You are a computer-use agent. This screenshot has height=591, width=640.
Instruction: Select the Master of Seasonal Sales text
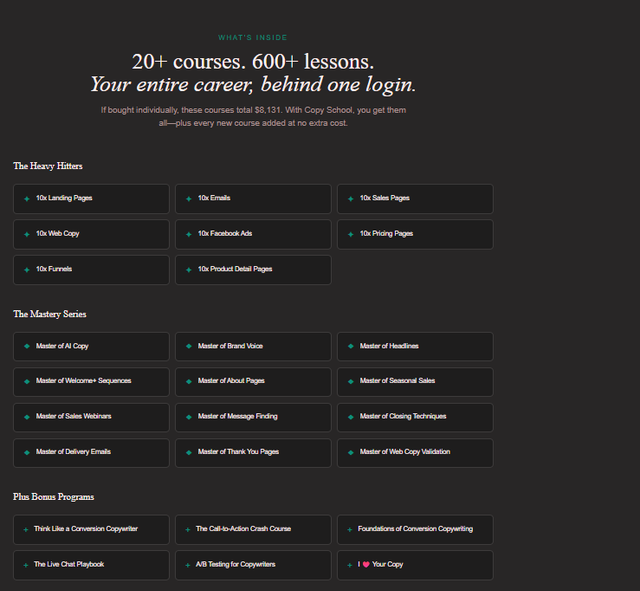coord(397,381)
